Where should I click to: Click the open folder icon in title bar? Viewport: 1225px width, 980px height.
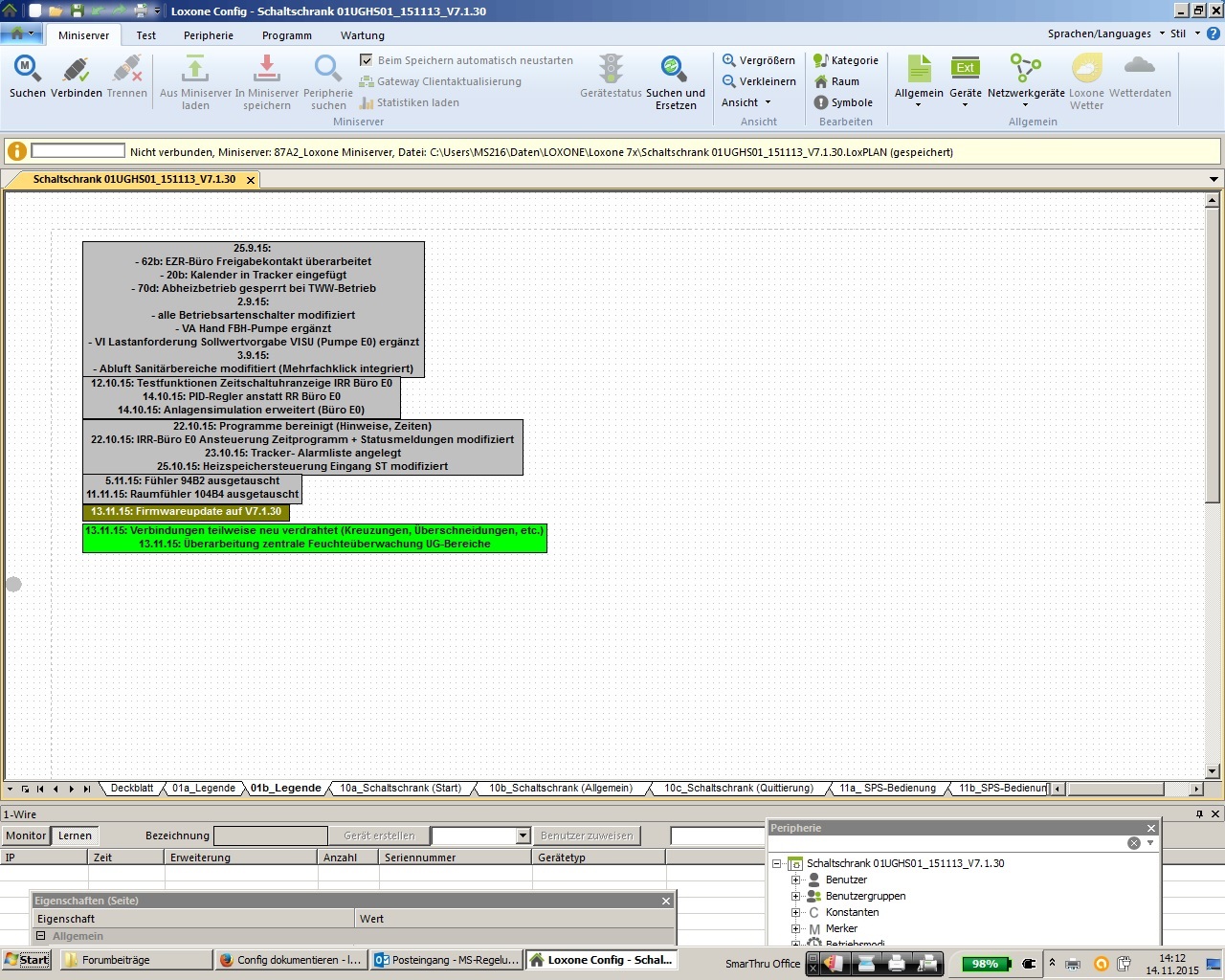pos(56,11)
